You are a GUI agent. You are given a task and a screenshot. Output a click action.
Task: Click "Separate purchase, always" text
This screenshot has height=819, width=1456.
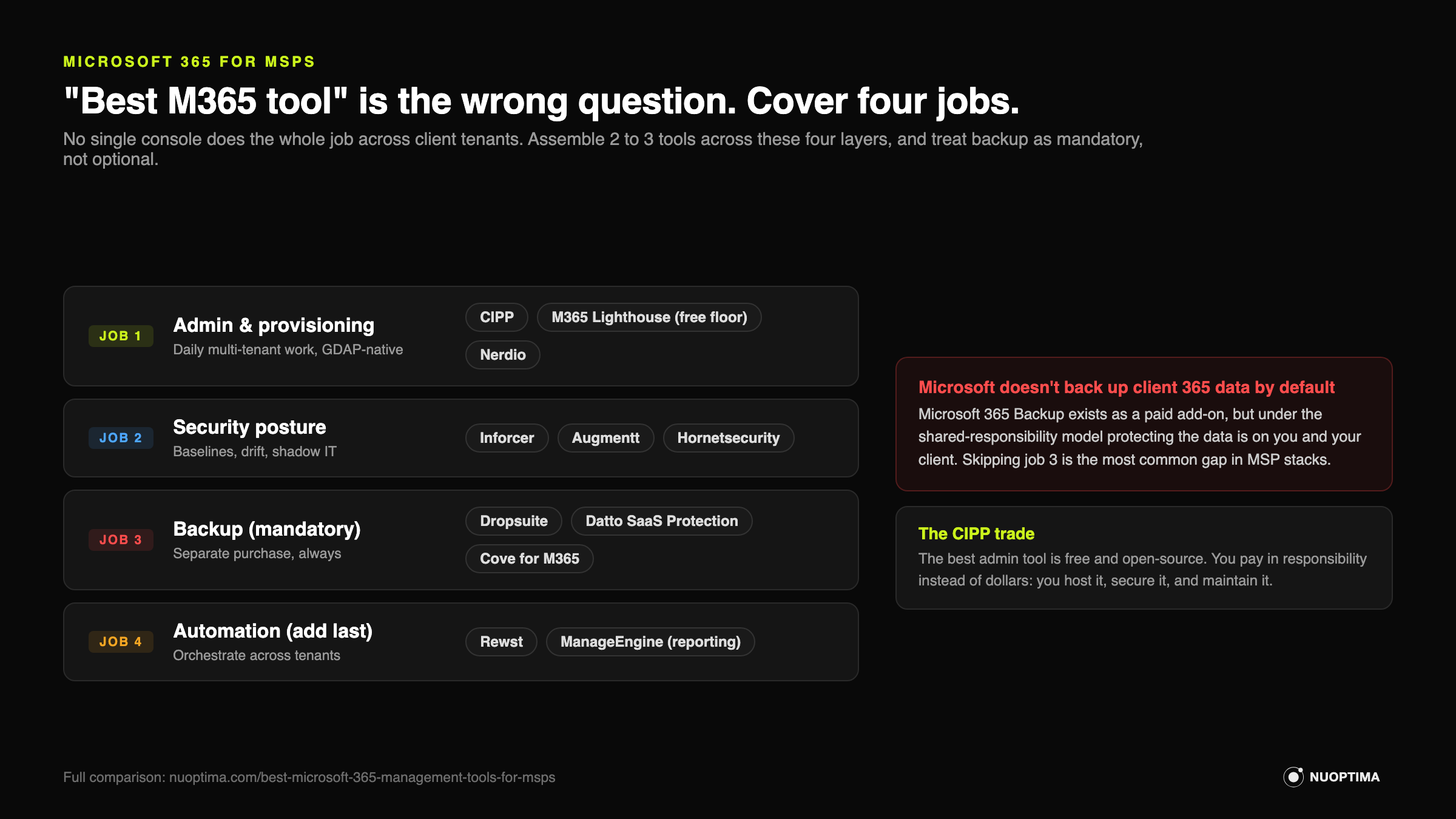(257, 553)
